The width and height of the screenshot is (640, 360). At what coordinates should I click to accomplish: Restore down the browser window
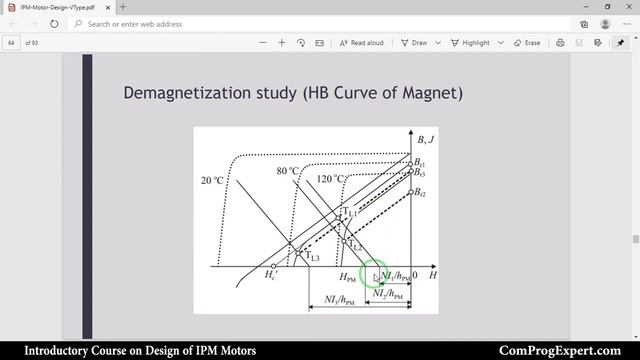pos(607,7)
